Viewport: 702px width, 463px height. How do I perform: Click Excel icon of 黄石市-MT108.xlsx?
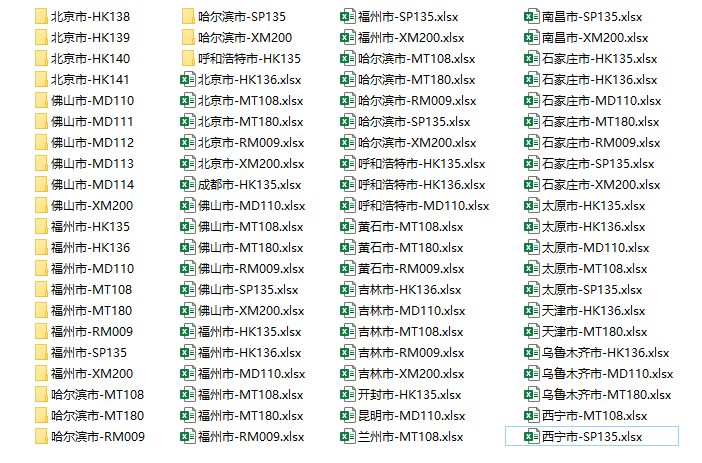(347, 227)
